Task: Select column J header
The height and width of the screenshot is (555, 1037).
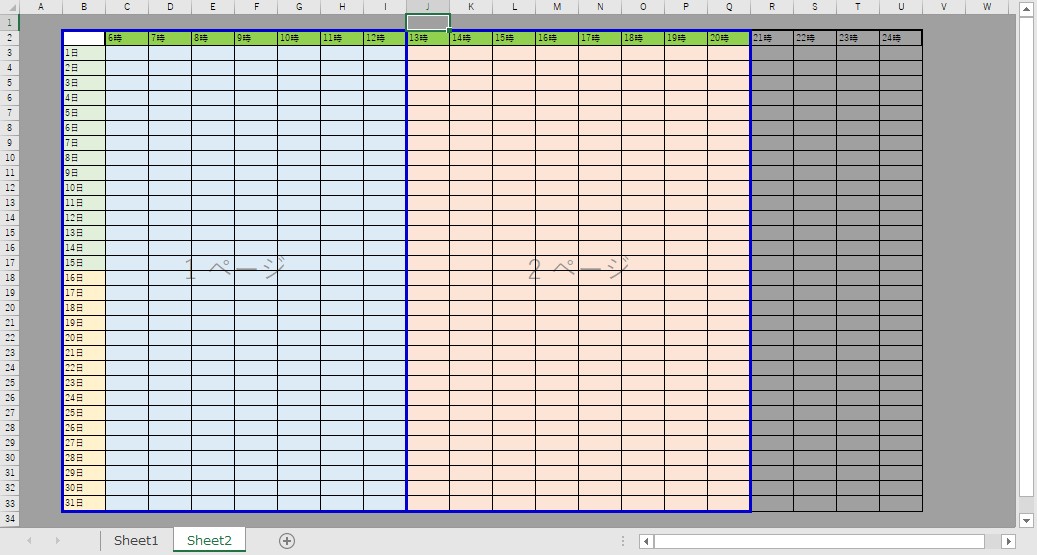Action: tap(428, 7)
